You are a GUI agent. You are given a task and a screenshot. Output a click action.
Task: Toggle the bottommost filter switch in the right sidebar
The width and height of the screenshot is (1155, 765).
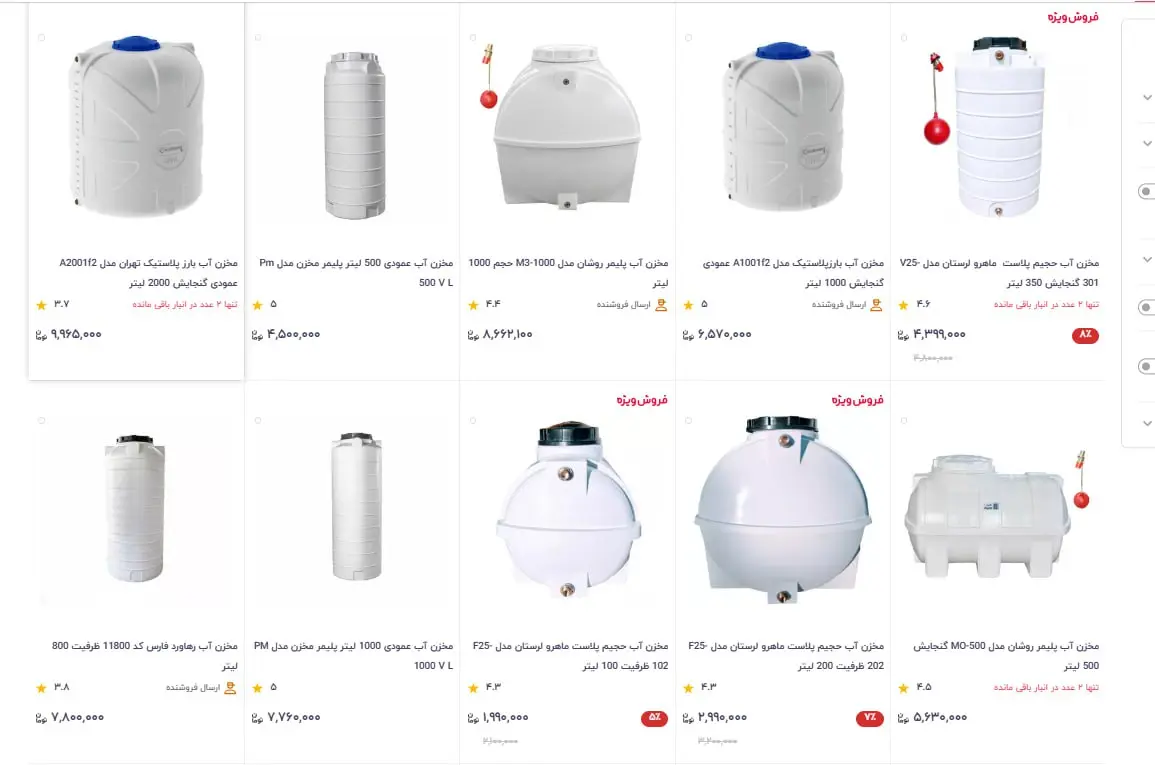[x=1146, y=366]
